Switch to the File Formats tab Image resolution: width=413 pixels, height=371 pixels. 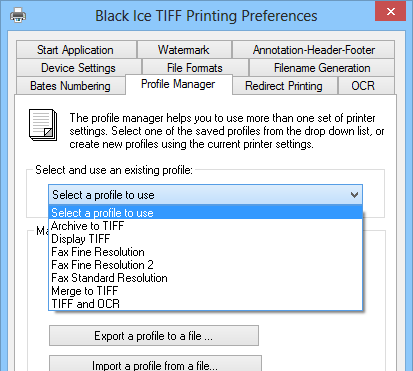(195, 68)
